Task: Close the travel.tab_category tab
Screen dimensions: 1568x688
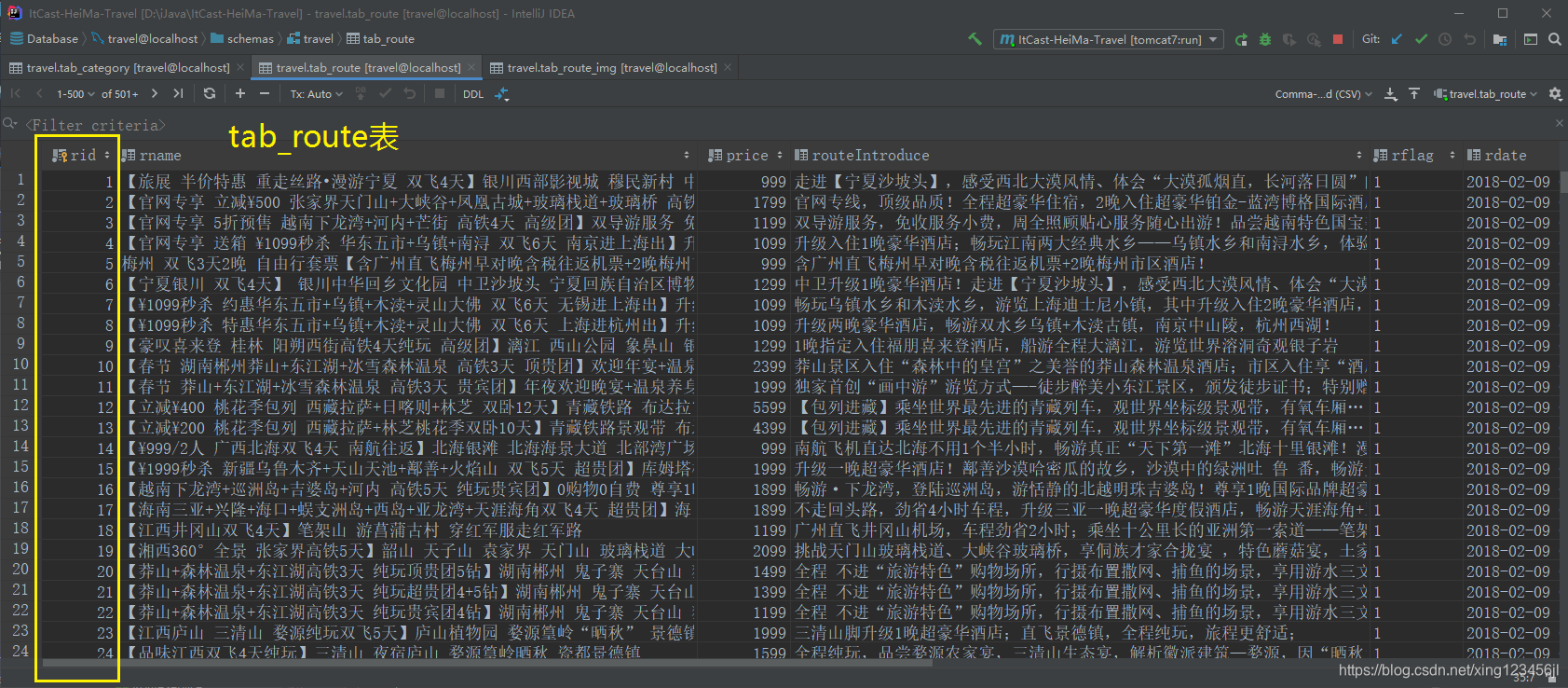Action: 240,67
